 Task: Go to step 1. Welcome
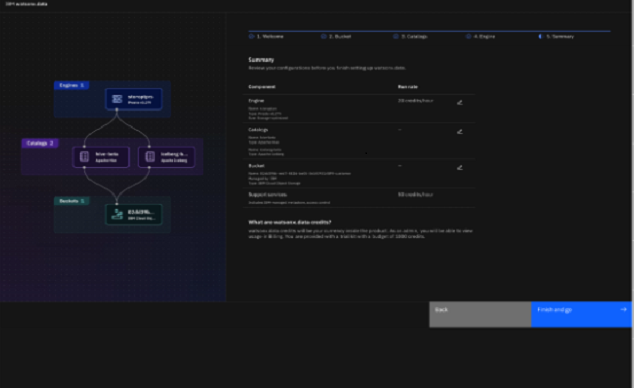coord(266,36)
